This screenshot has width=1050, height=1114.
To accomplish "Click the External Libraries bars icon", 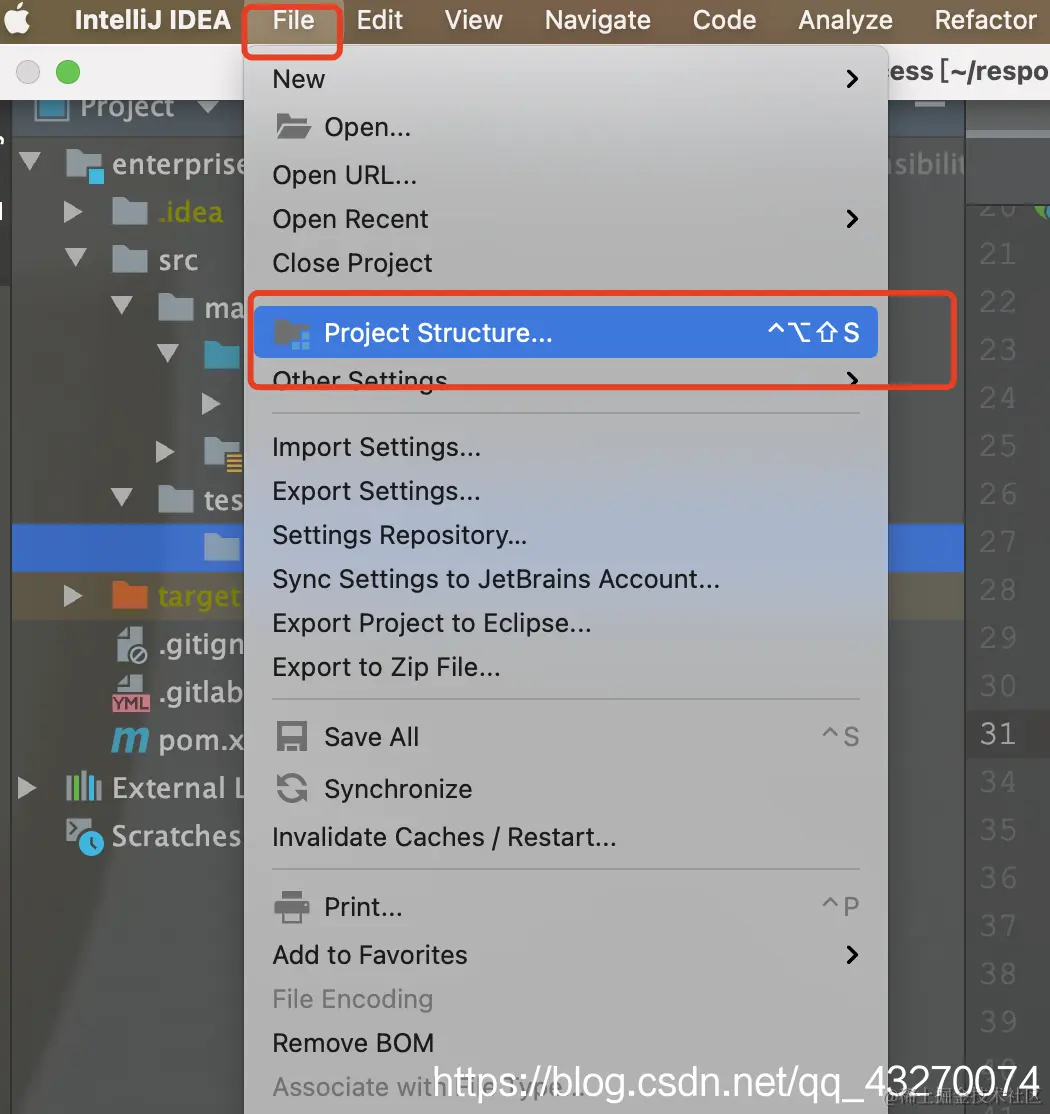I will pyautogui.click(x=84, y=786).
